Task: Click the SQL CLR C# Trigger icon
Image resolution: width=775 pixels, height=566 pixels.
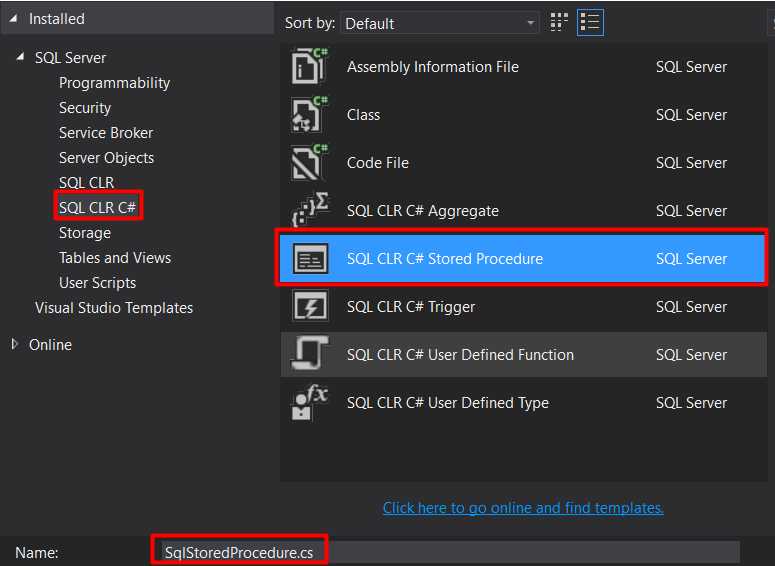Action: click(310, 306)
